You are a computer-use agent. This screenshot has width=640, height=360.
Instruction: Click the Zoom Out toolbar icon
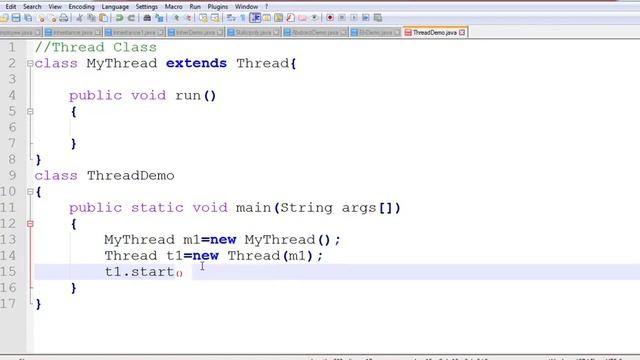click(188, 18)
